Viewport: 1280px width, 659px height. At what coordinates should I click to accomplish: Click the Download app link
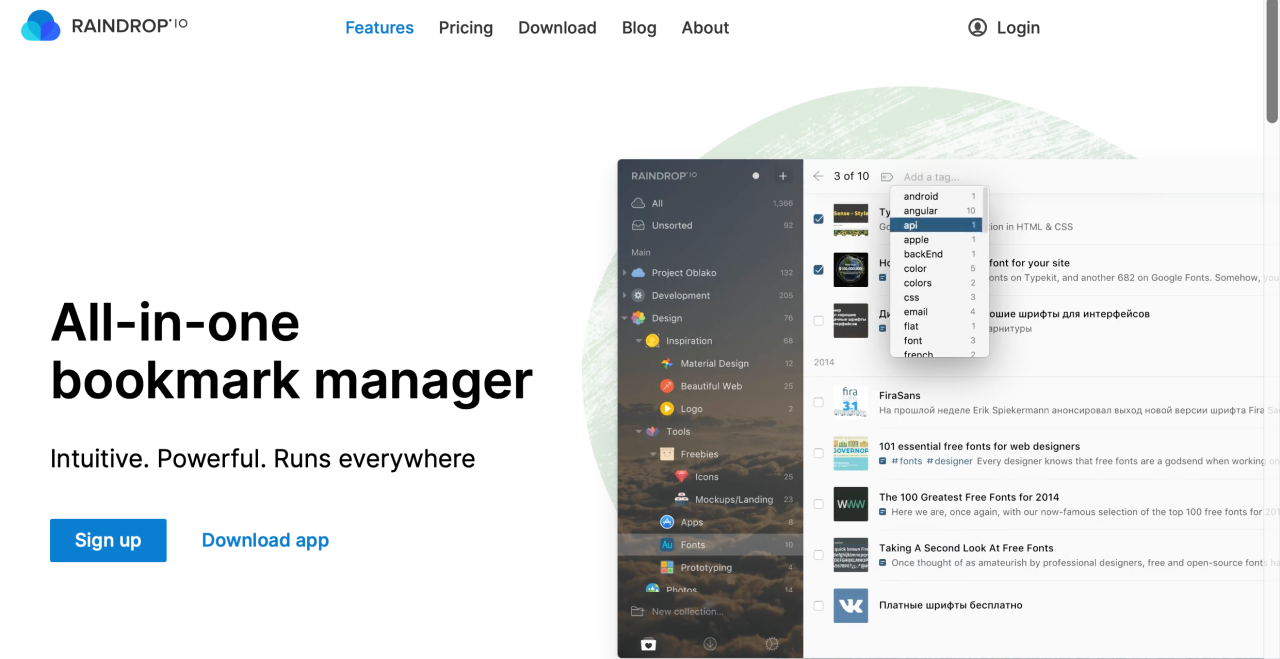(x=265, y=540)
